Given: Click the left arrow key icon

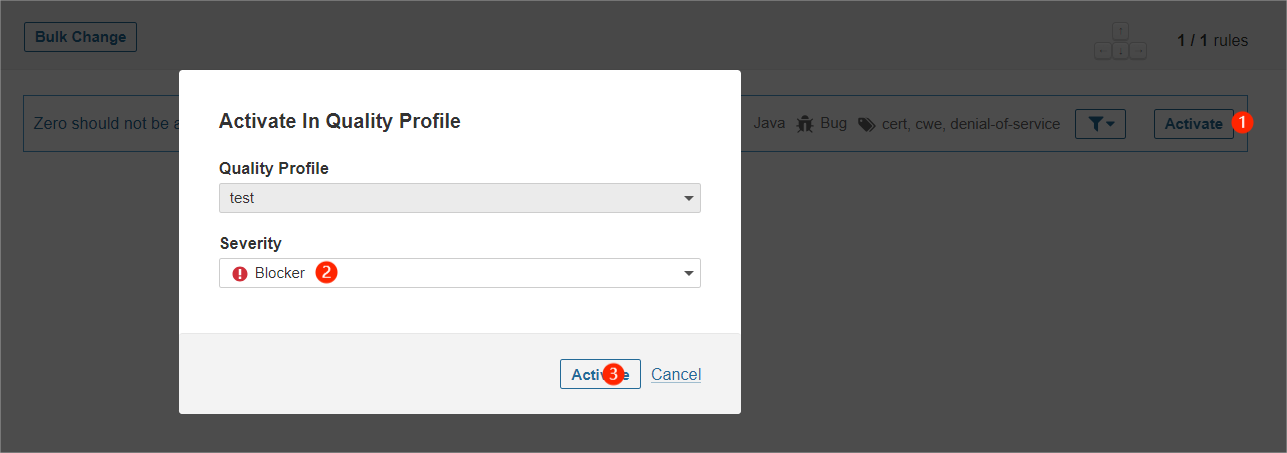Looking at the screenshot, I should (x=1102, y=50).
